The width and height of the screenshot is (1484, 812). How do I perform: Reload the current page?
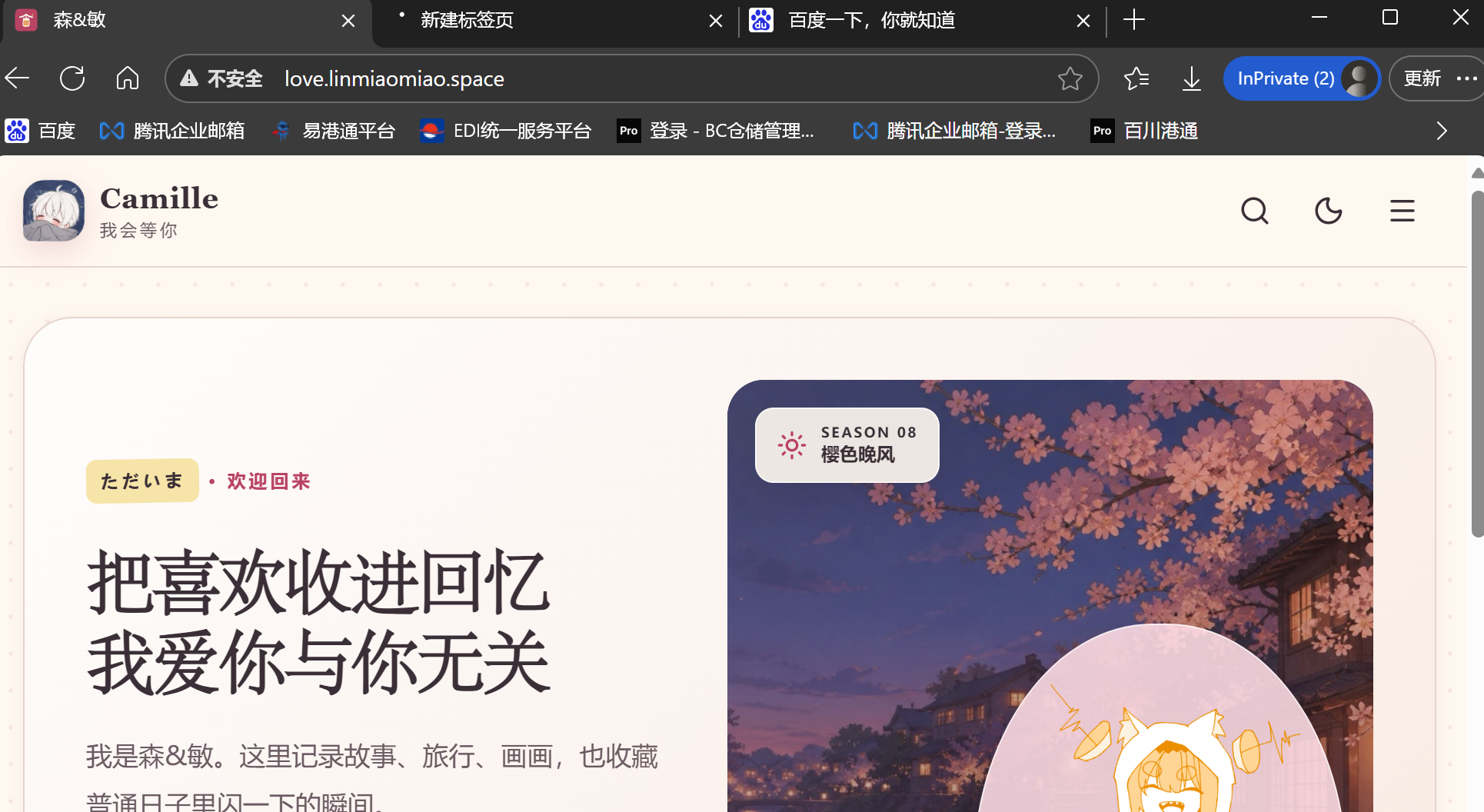pyautogui.click(x=72, y=78)
